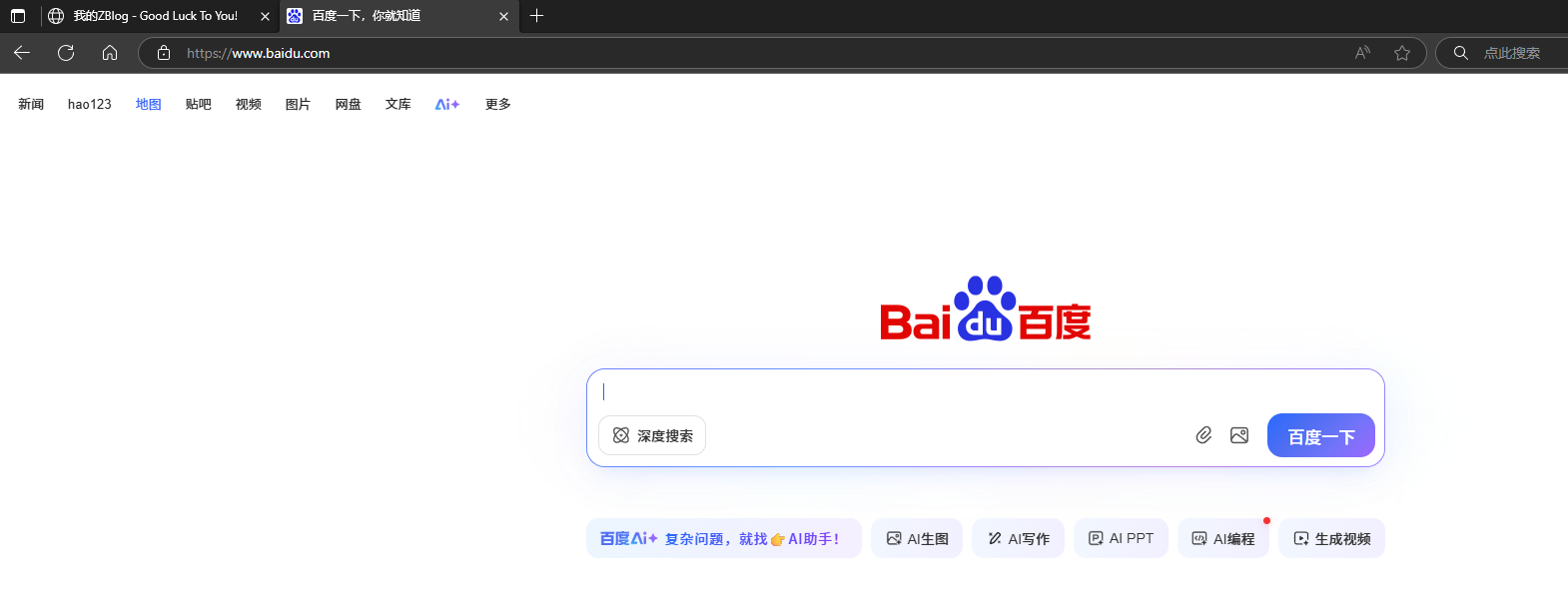Viewport: 1568px width, 607px height.
Task: Open 图片 link
Action: point(299,104)
